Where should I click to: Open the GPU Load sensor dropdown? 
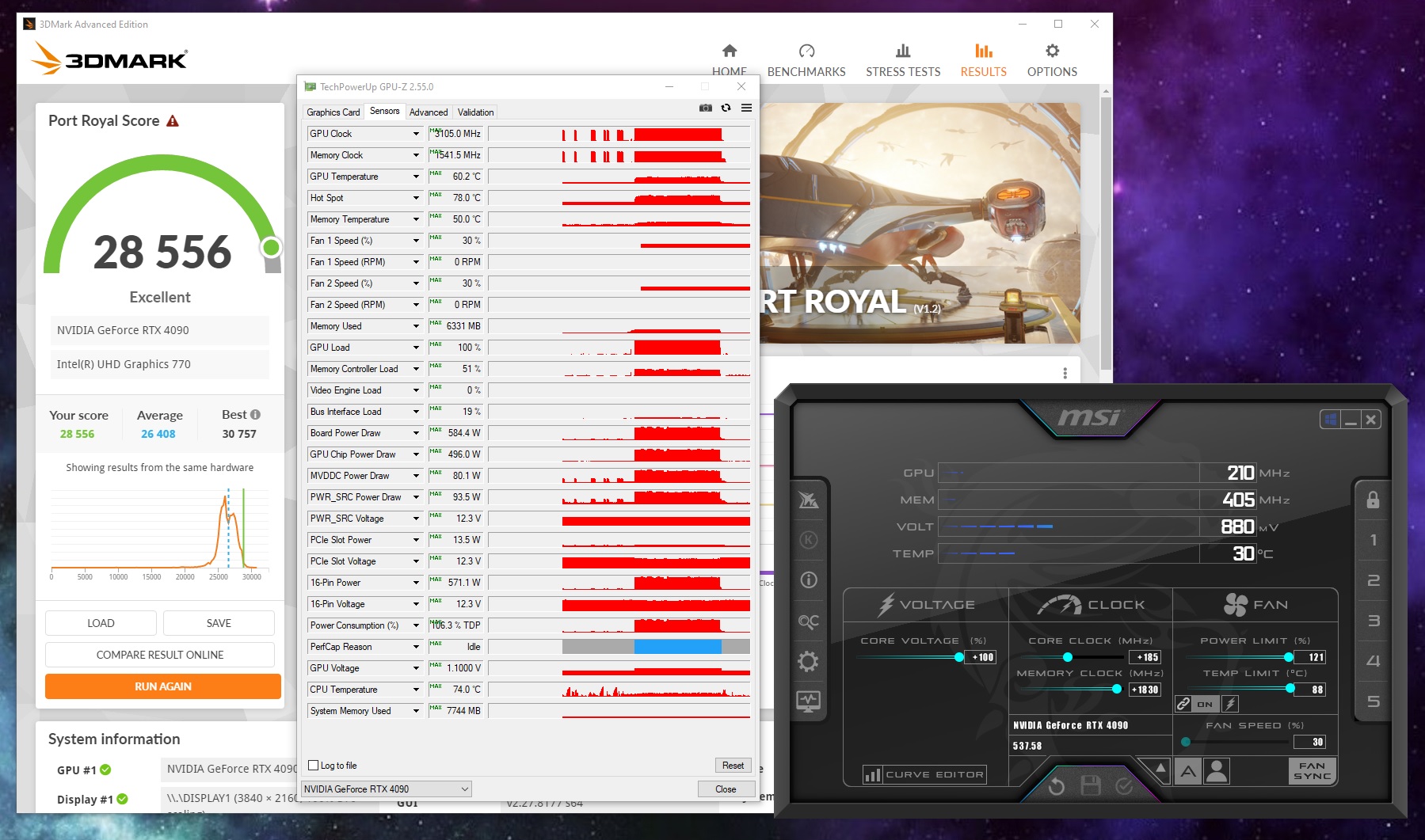click(x=416, y=348)
